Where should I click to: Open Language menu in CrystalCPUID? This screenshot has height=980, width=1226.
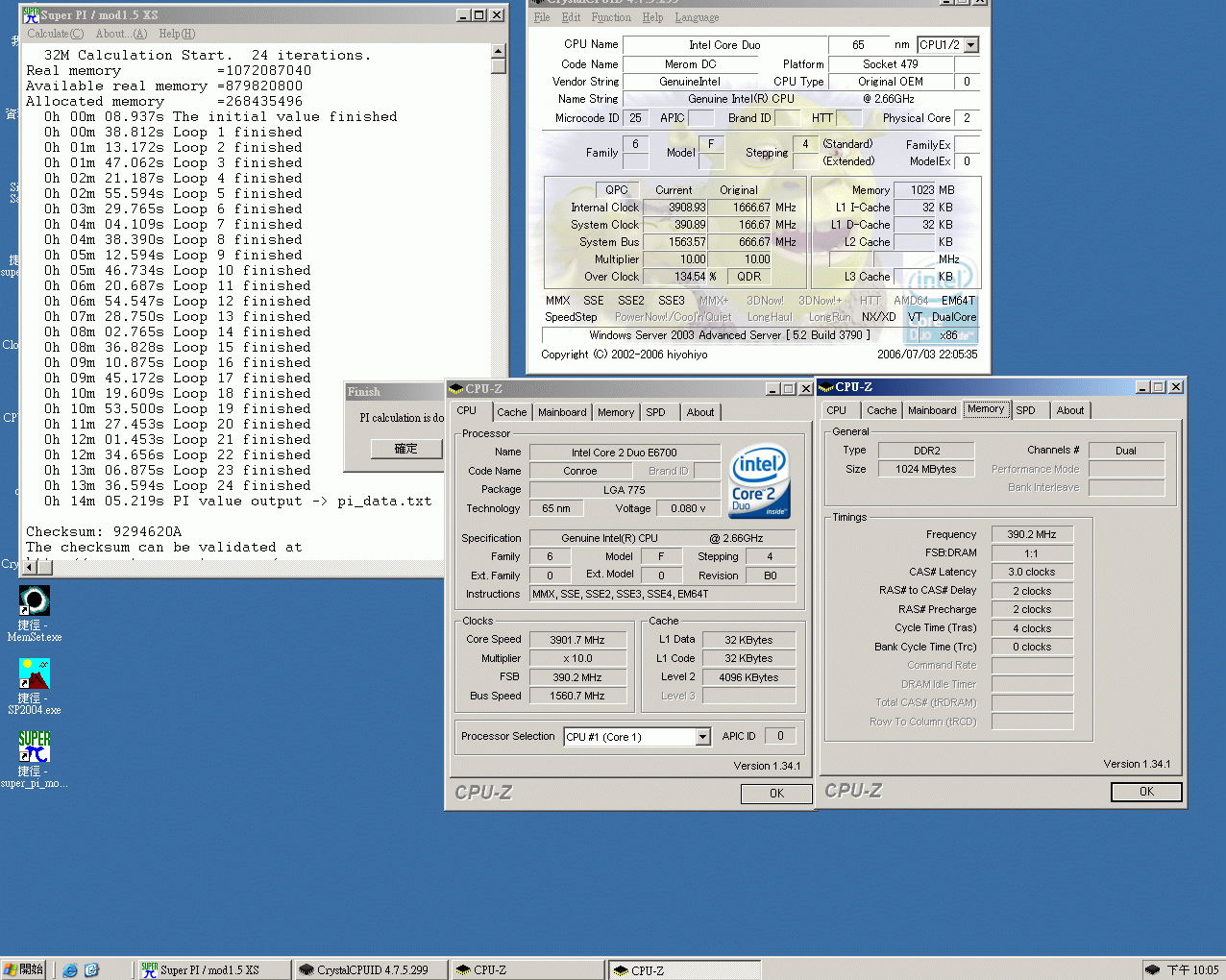tap(697, 17)
